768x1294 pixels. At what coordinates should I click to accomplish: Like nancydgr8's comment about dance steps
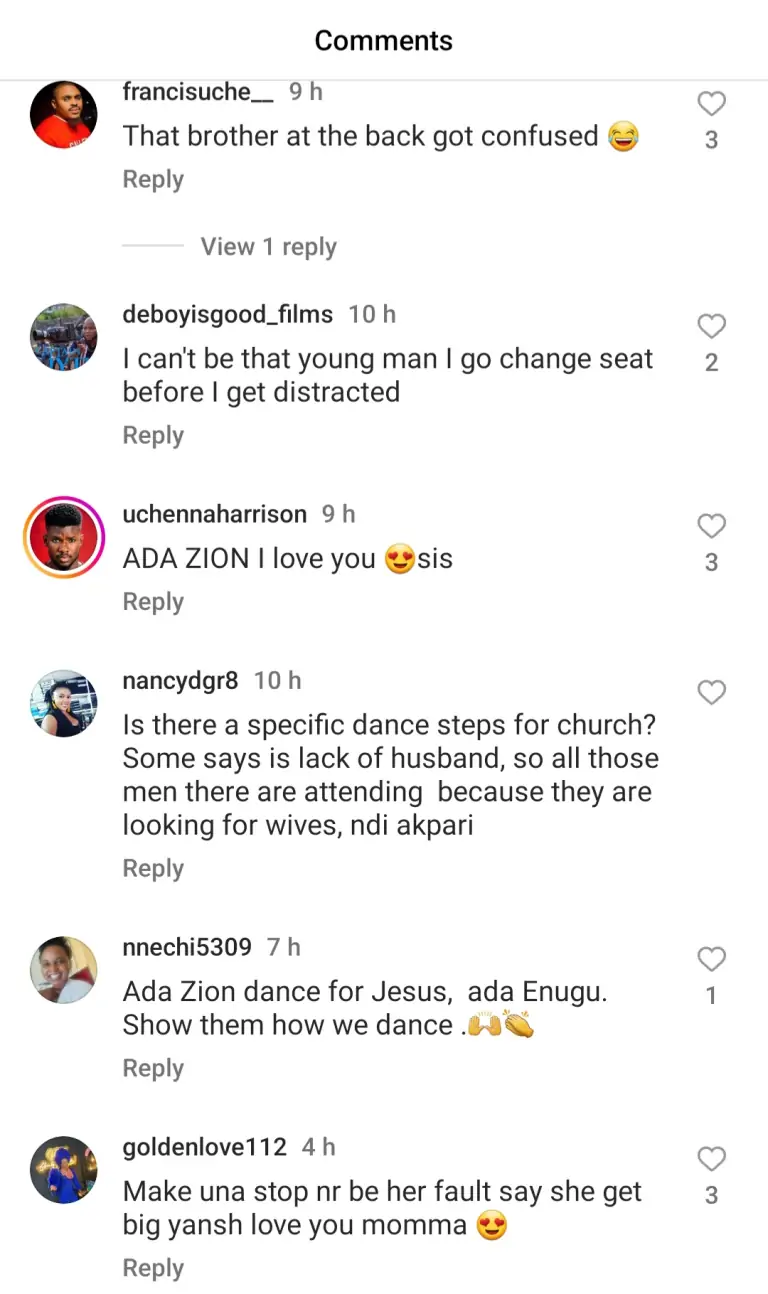point(711,693)
